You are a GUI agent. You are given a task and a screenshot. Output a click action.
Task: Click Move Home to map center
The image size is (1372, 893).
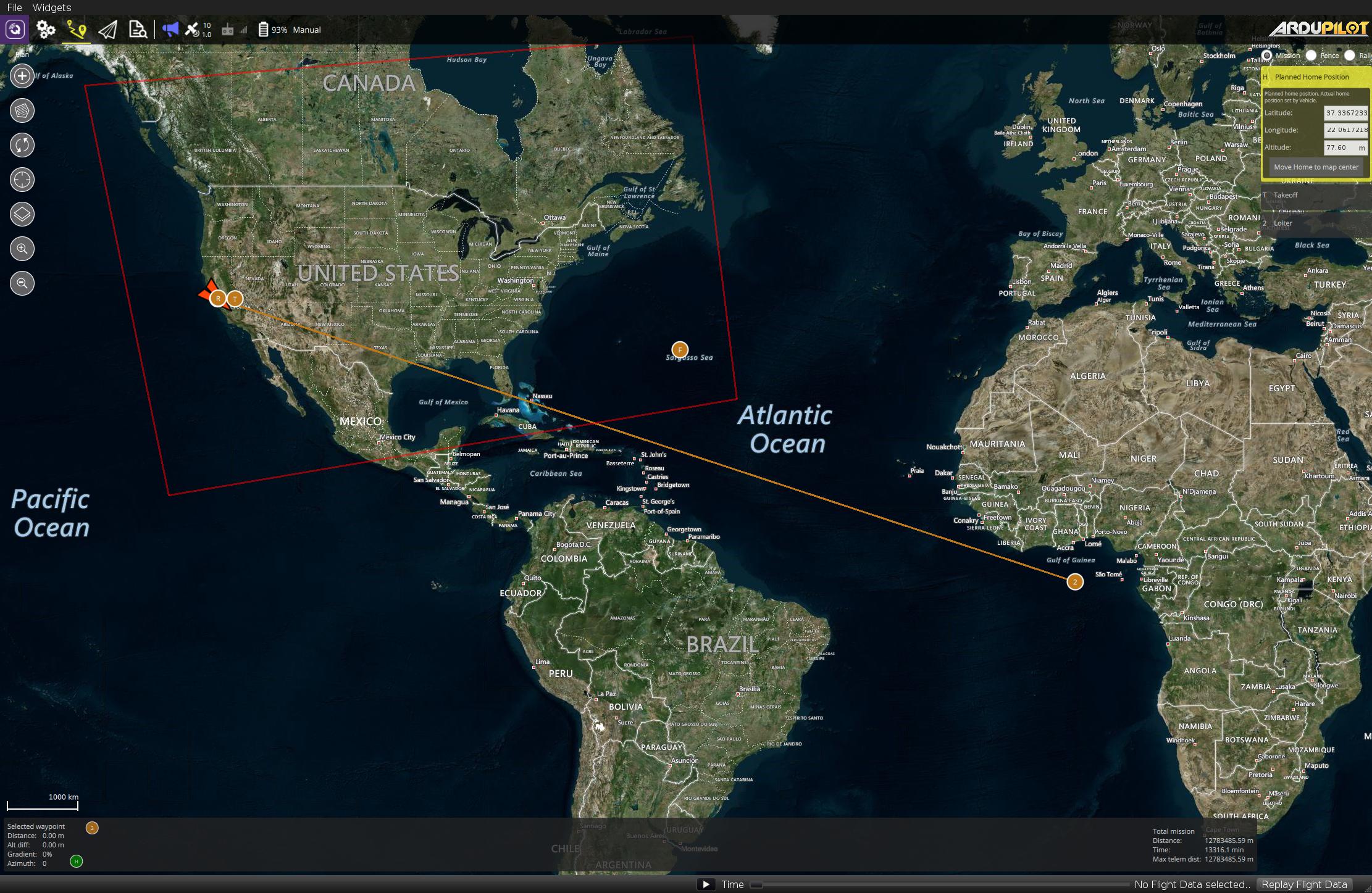coord(1316,167)
